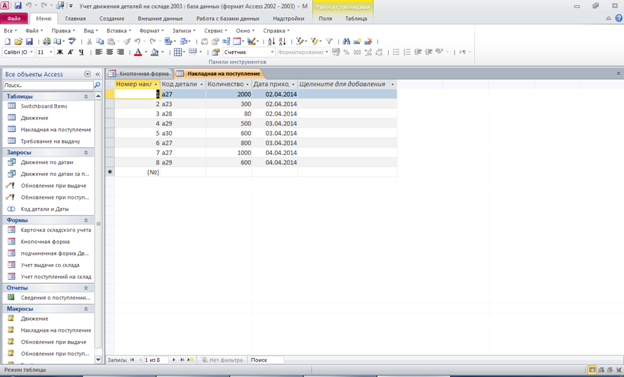
Task: Open the Все объекты Access pane menu arrow
Action: (x=87, y=74)
